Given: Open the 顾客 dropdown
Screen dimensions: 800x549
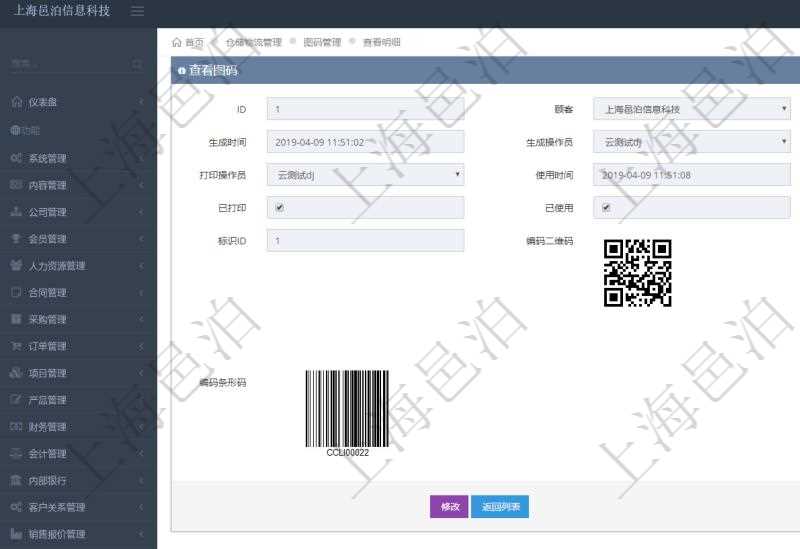Looking at the screenshot, I should pyautogui.click(x=691, y=109).
